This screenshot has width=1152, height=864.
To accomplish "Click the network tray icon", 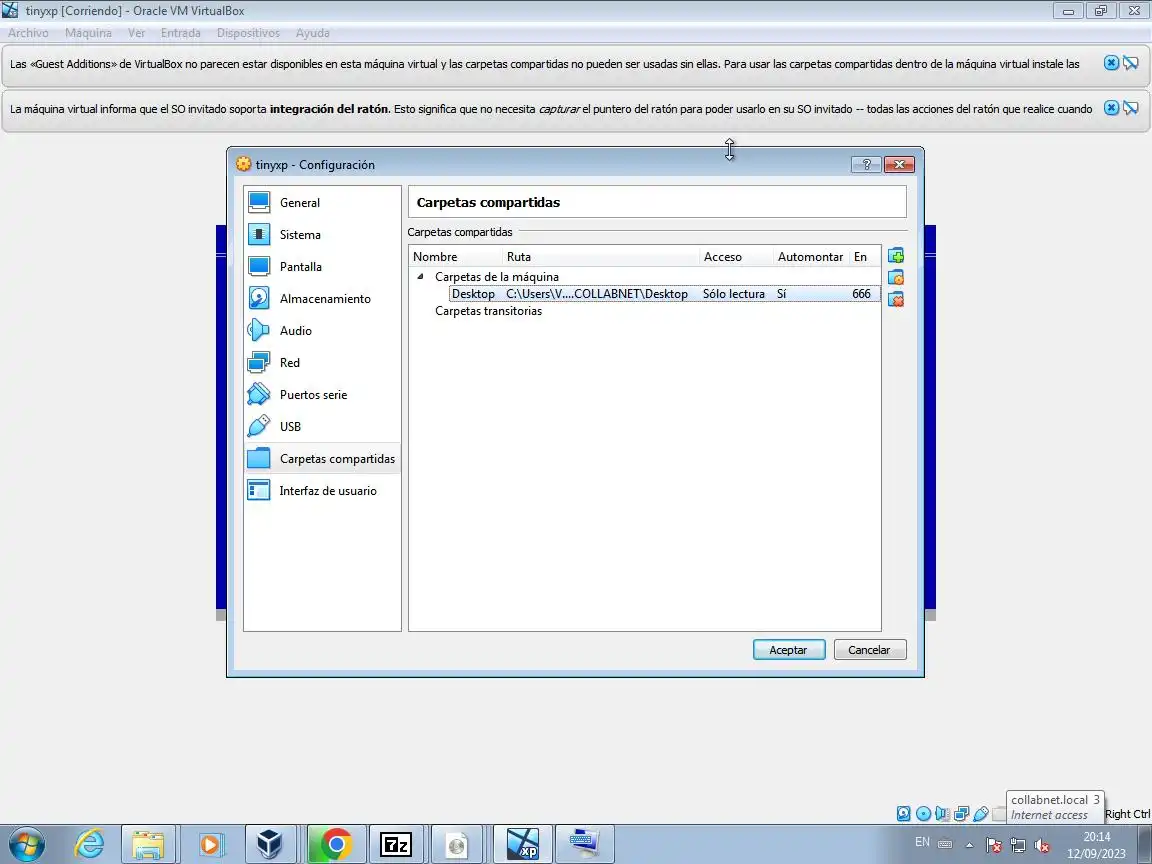I will pos(1018,845).
